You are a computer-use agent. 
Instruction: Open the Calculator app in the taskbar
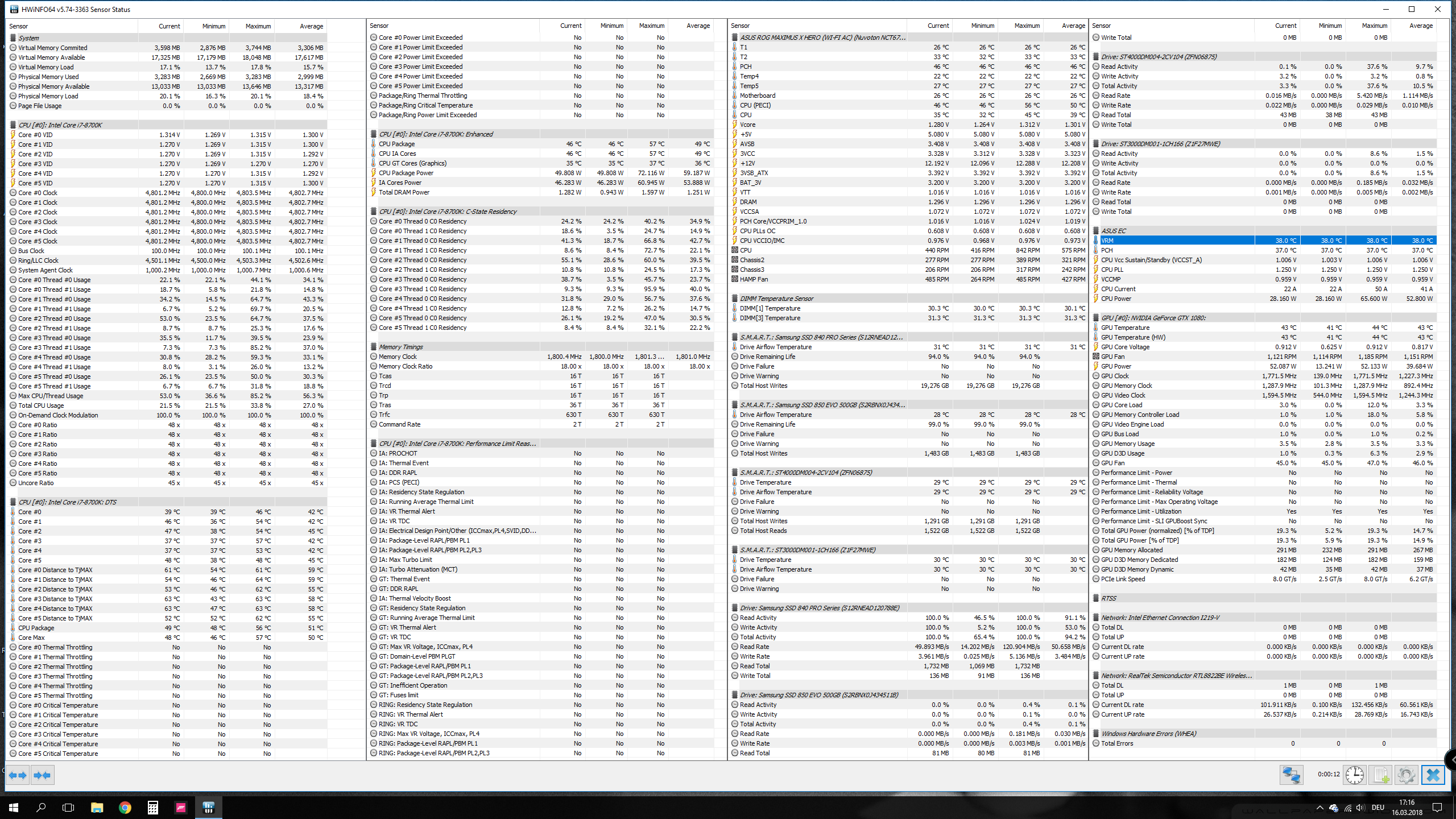pyautogui.click(x=152, y=808)
